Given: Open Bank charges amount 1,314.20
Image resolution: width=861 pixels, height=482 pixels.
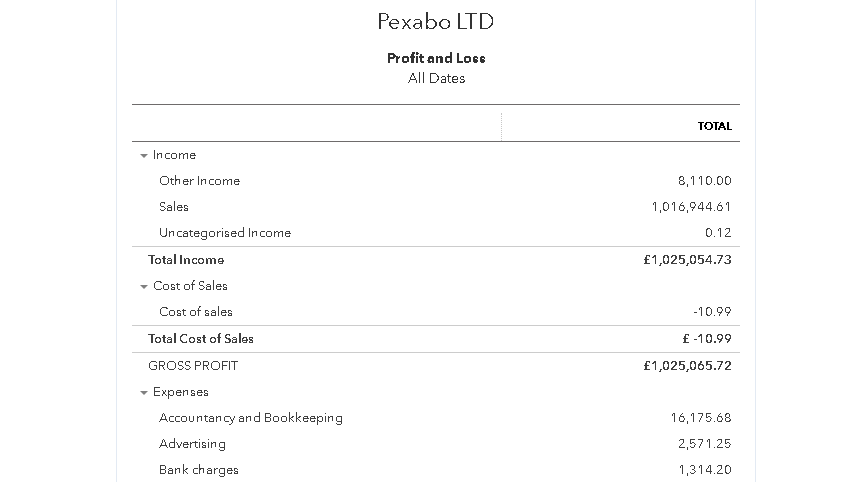Looking at the screenshot, I should pos(705,470).
